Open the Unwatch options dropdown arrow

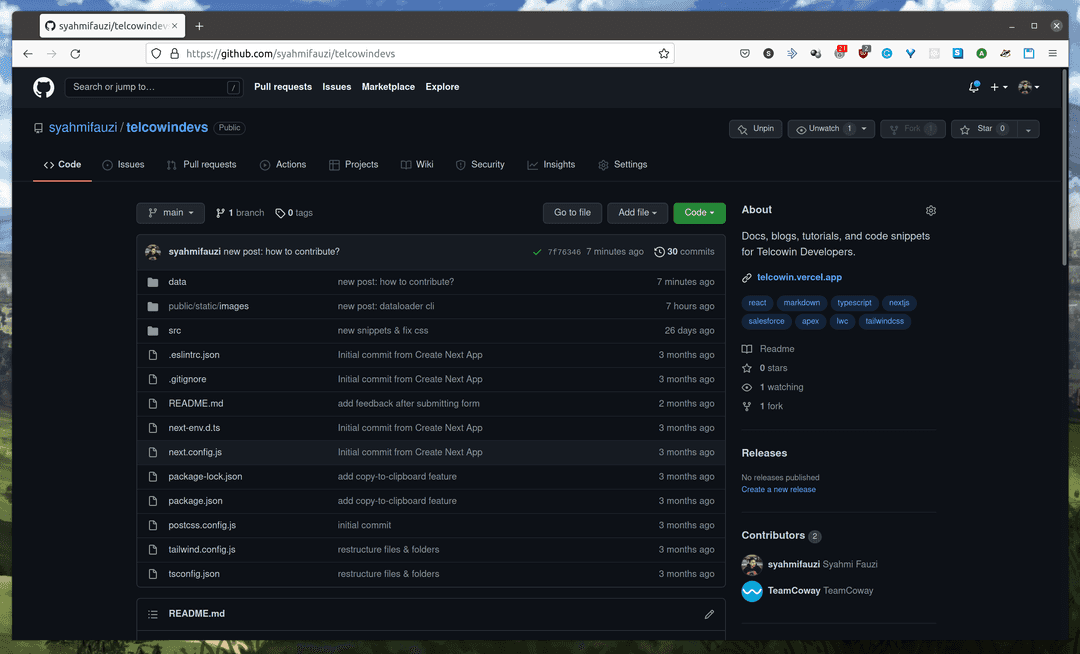click(x=865, y=129)
